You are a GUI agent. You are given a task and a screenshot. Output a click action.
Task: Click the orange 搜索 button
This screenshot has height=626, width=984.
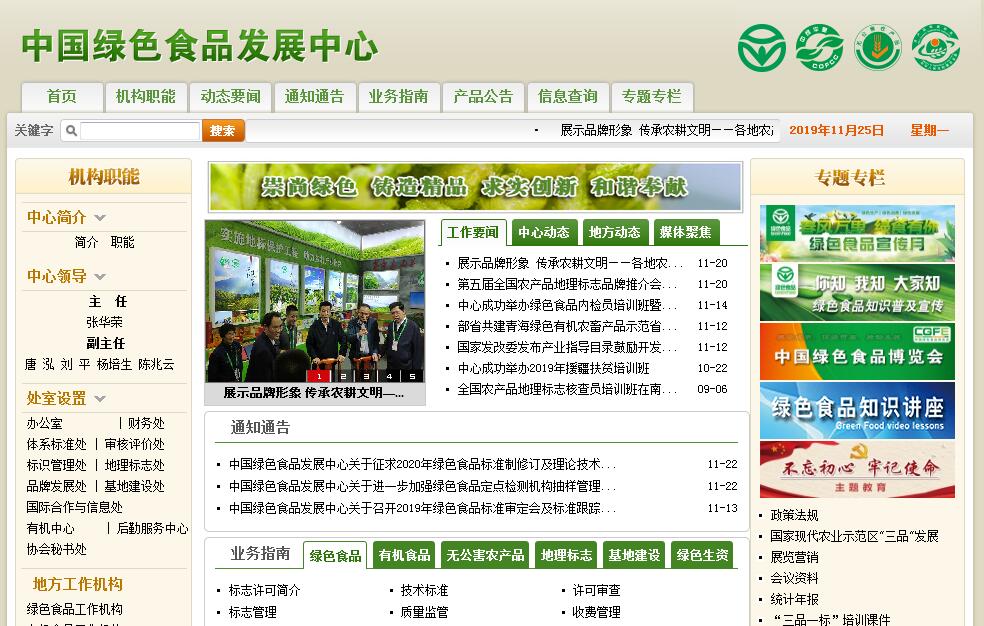click(223, 130)
